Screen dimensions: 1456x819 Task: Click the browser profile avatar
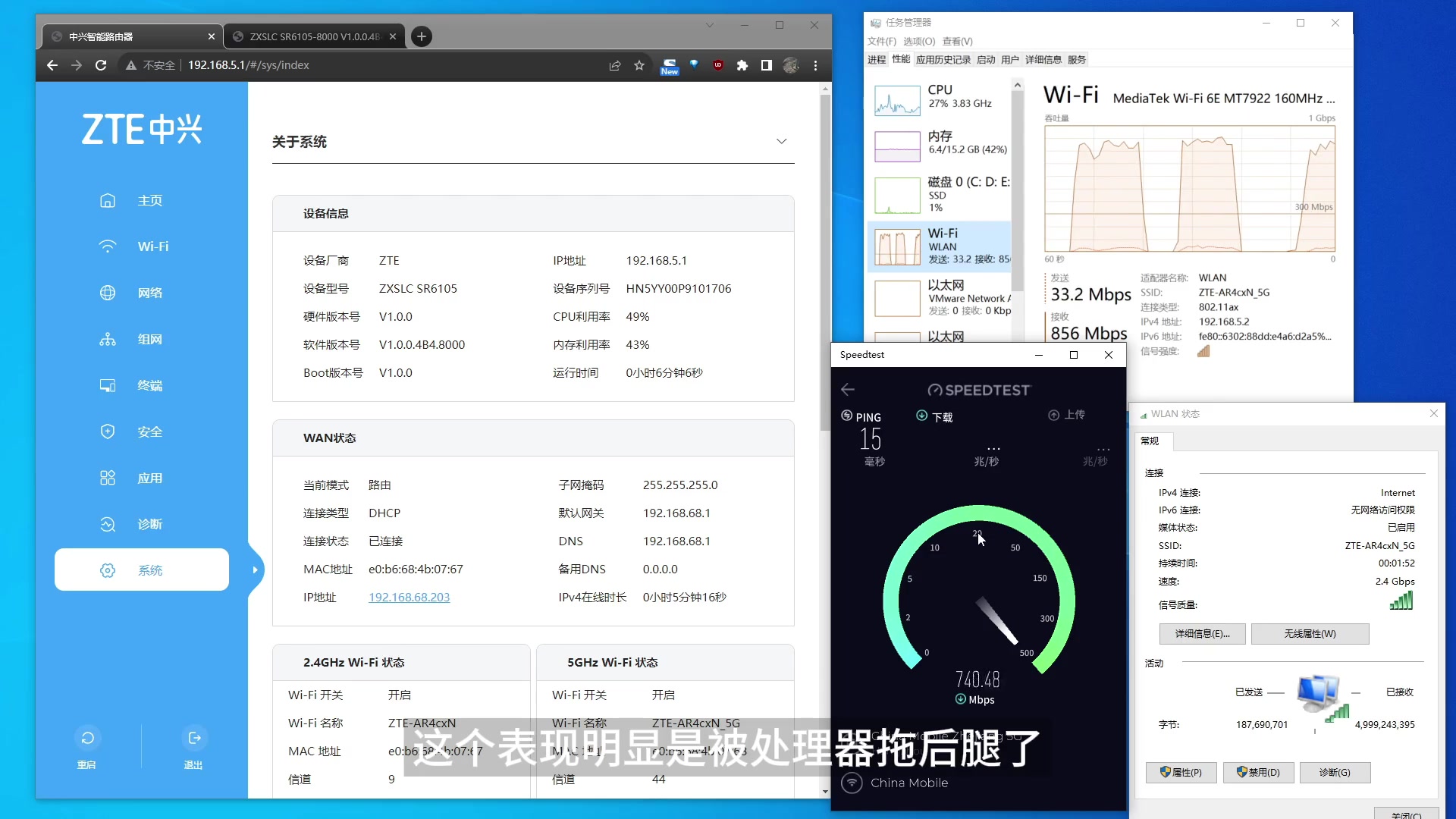[791, 65]
